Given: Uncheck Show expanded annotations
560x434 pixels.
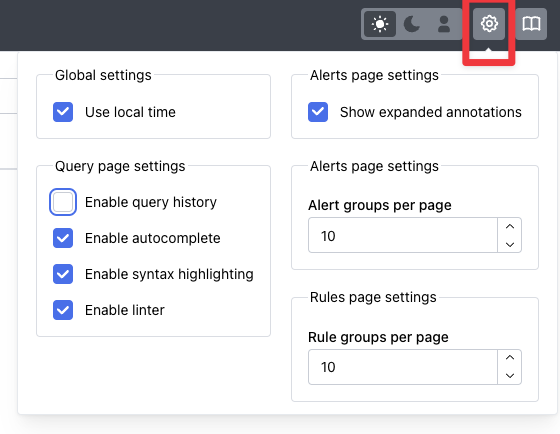Looking at the screenshot, I should (x=318, y=112).
